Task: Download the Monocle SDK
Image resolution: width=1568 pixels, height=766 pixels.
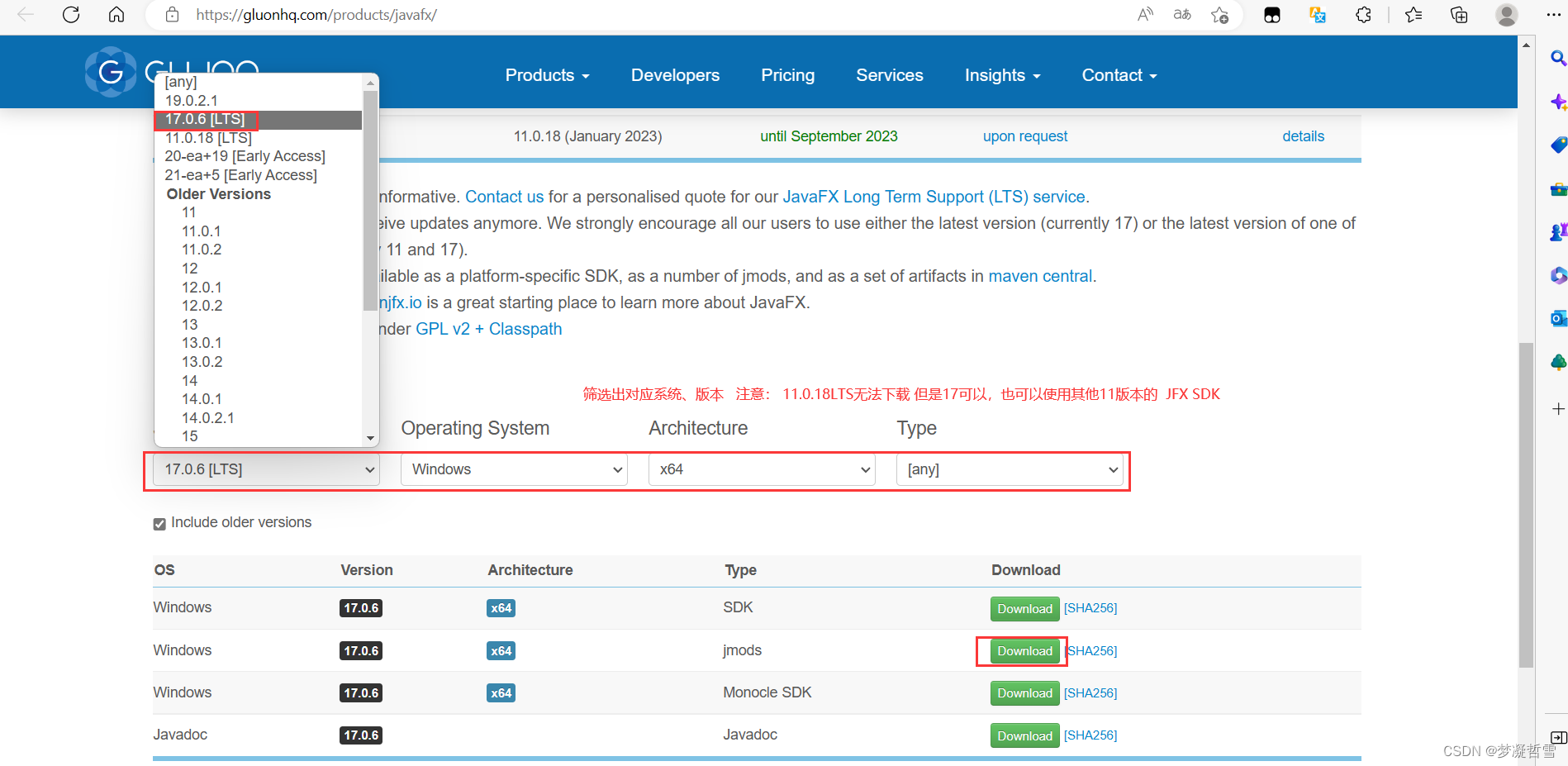Action: click(x=1024, y=693)
